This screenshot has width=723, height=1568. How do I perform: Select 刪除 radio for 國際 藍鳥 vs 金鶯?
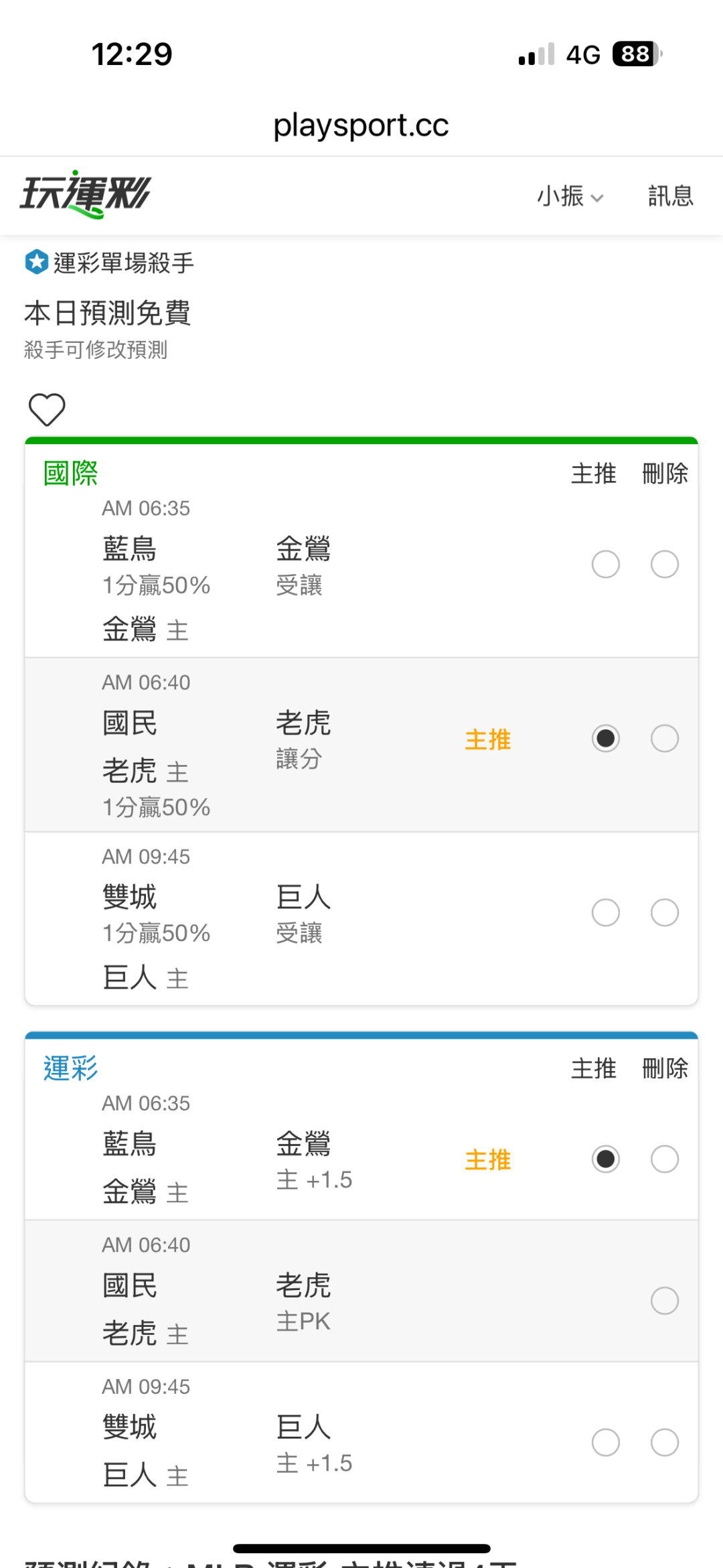tap(665, 564)
